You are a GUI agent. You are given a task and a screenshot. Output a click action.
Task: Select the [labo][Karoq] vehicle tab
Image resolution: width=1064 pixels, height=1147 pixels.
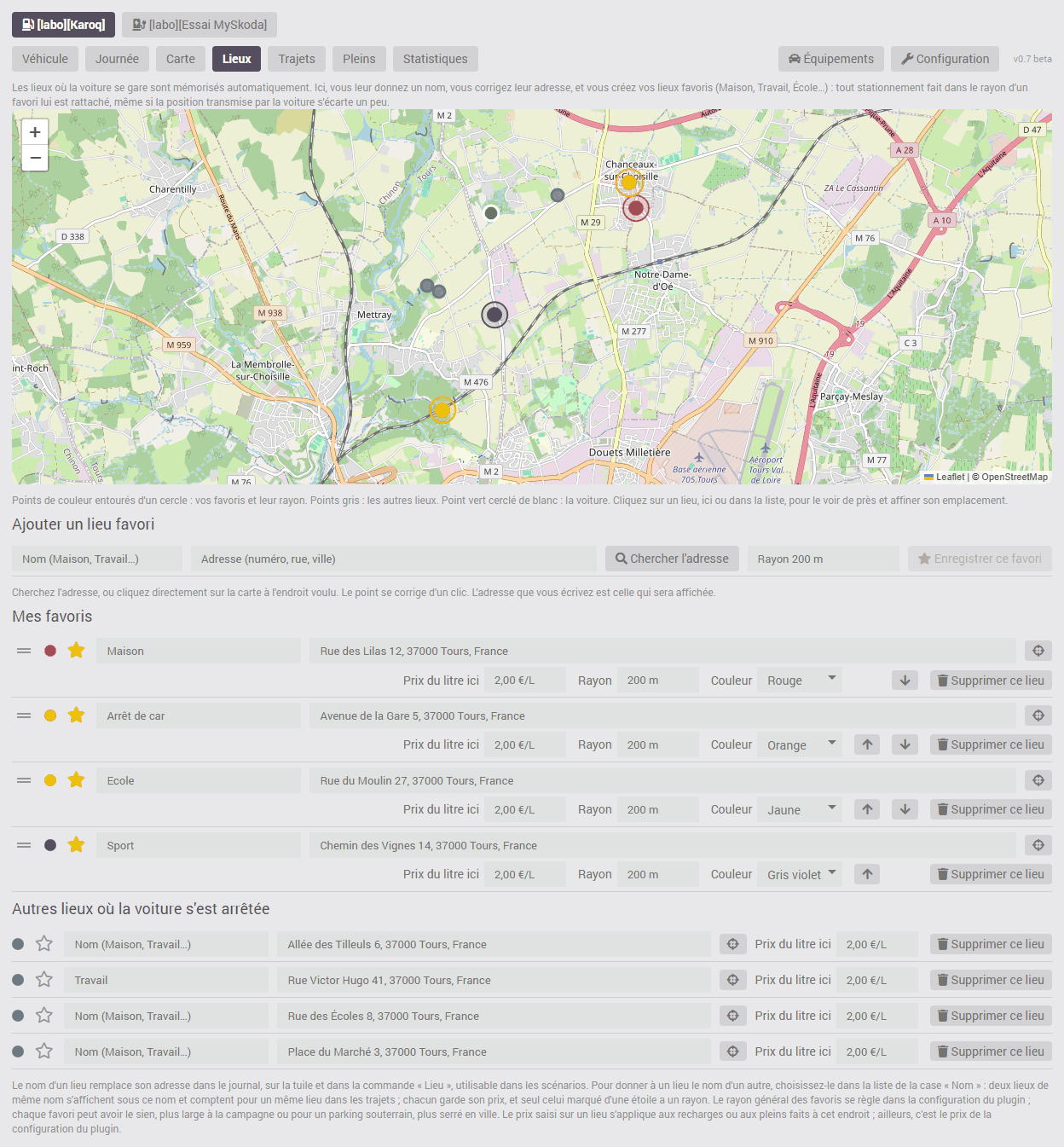(63, 25)
